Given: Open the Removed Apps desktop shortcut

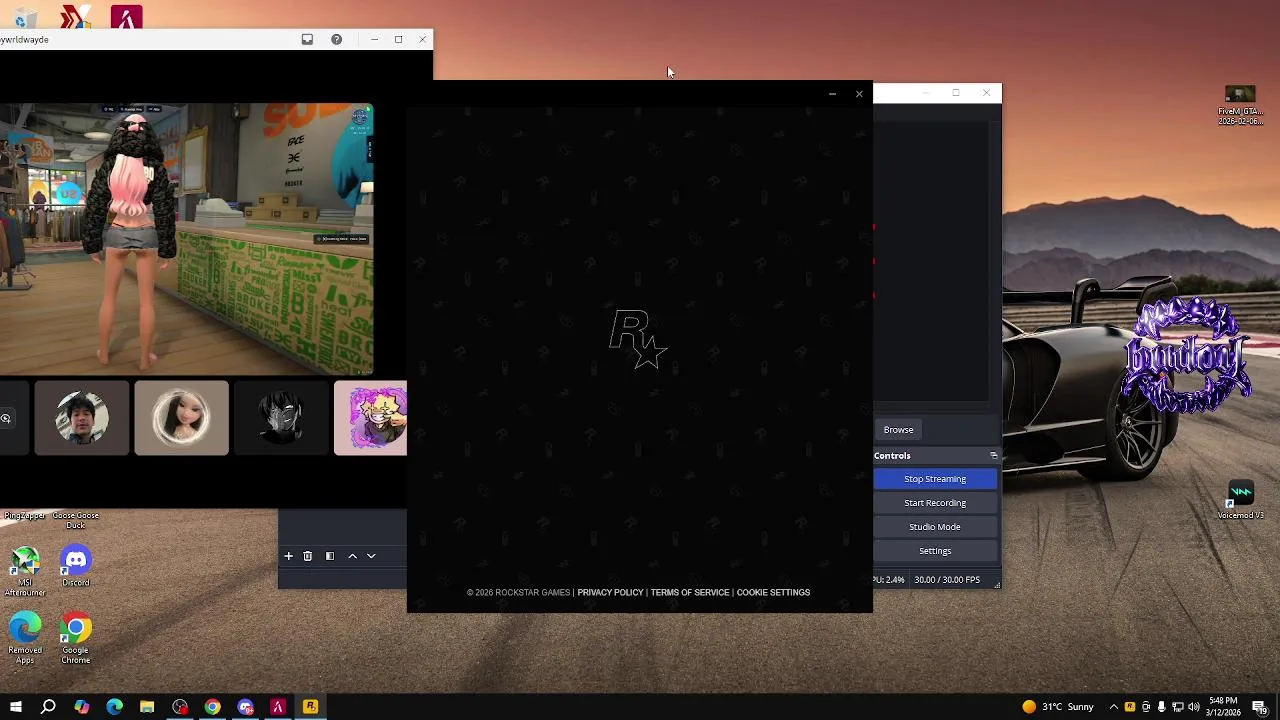Looking at the screenshot, I should coord(25,639).
